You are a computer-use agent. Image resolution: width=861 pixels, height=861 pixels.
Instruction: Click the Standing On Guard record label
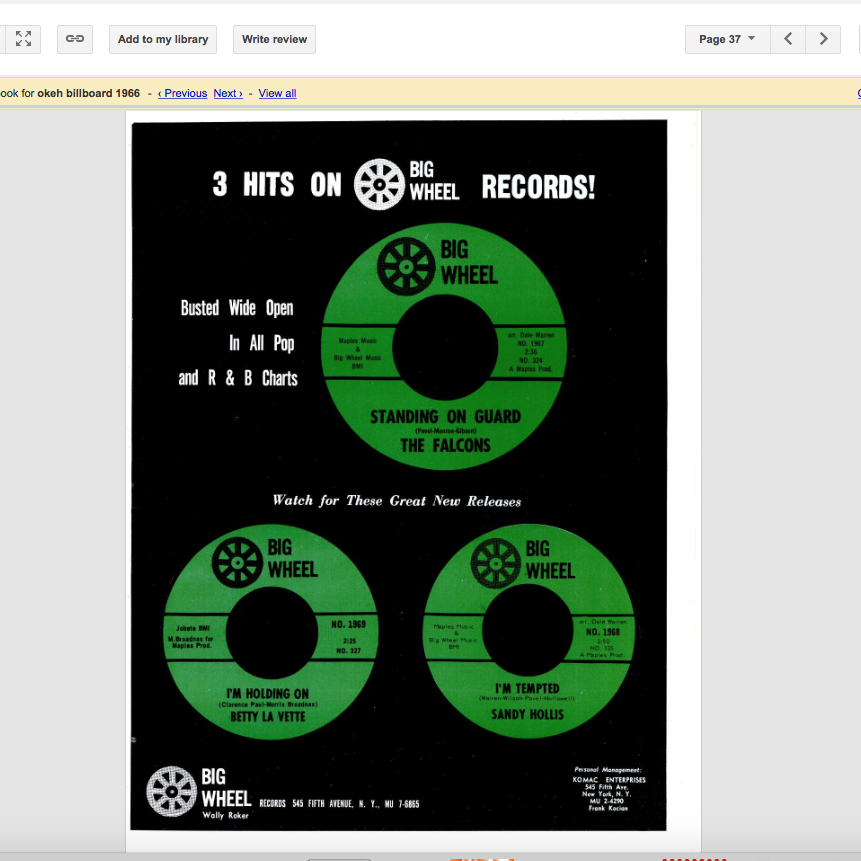[x=444, y=346]
